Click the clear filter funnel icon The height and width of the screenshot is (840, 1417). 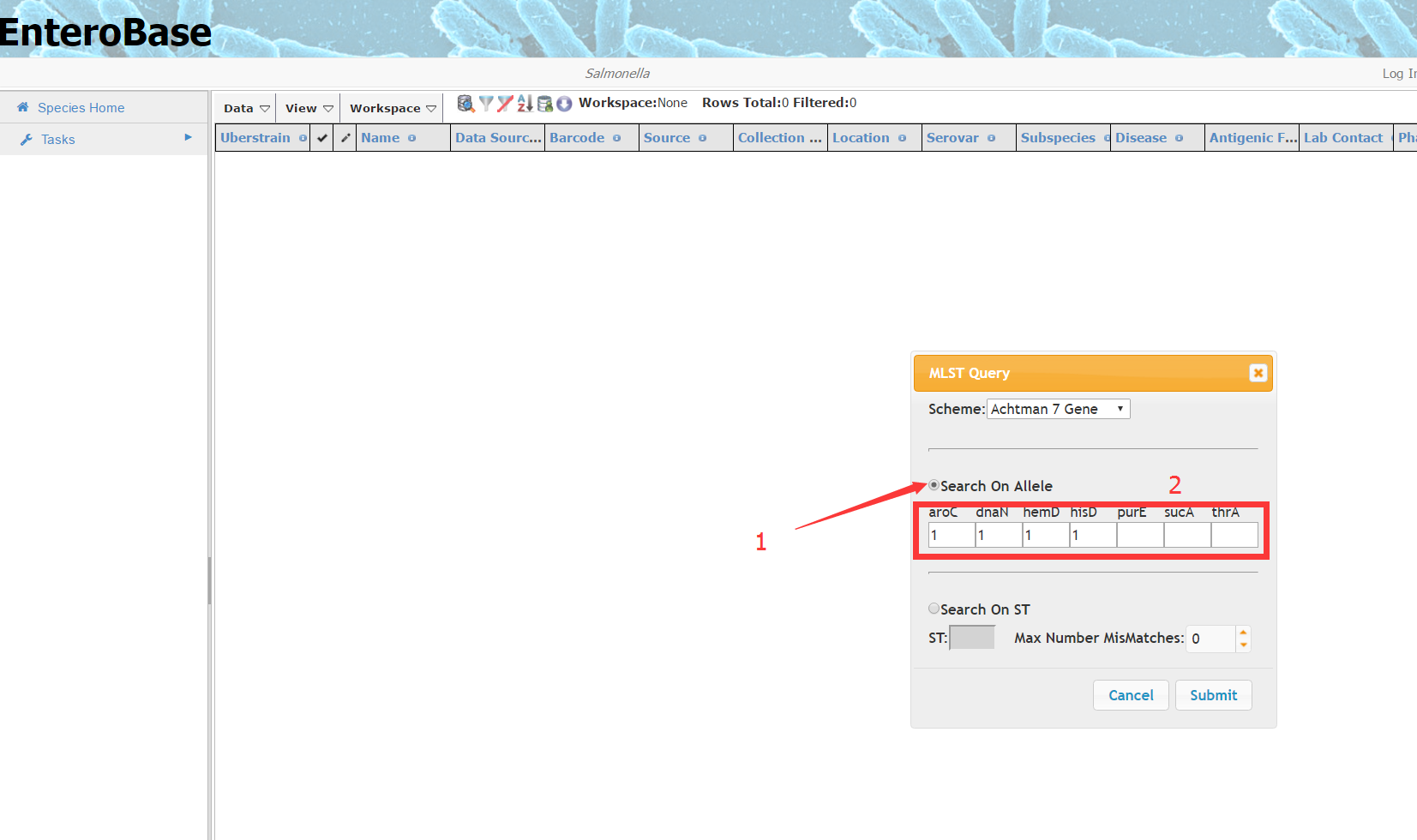pos(505,104)
